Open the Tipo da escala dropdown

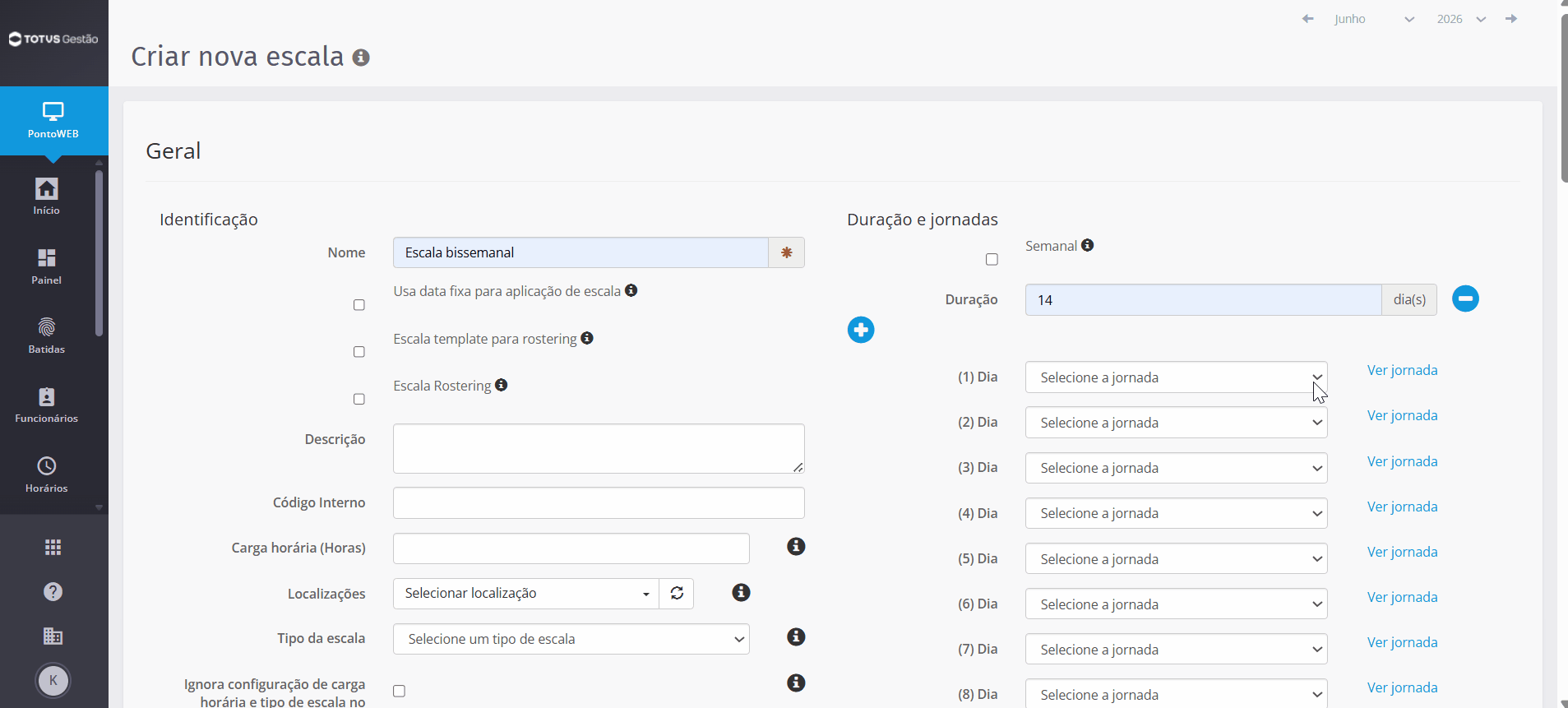coord(571,639)
